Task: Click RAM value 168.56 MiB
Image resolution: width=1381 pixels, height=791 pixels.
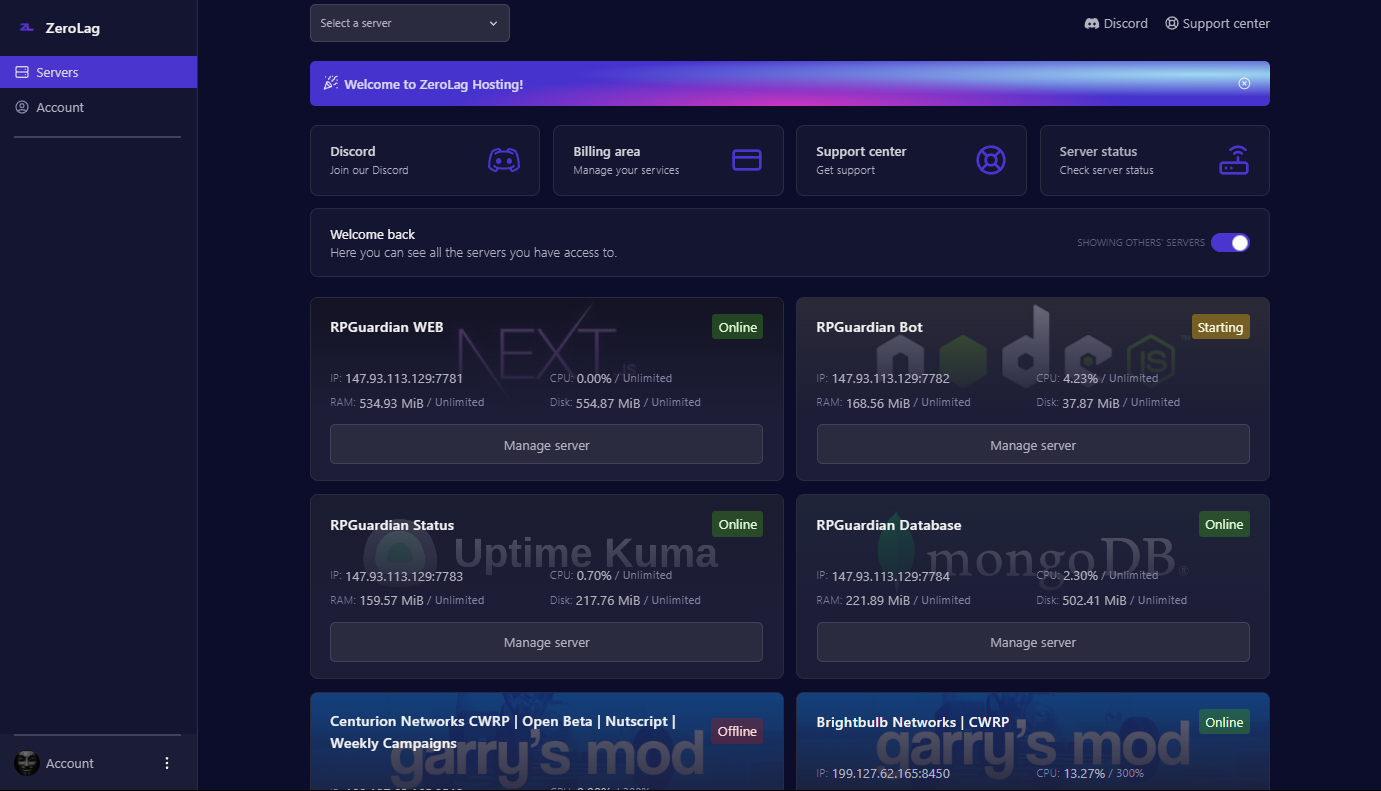Action: 878,403
